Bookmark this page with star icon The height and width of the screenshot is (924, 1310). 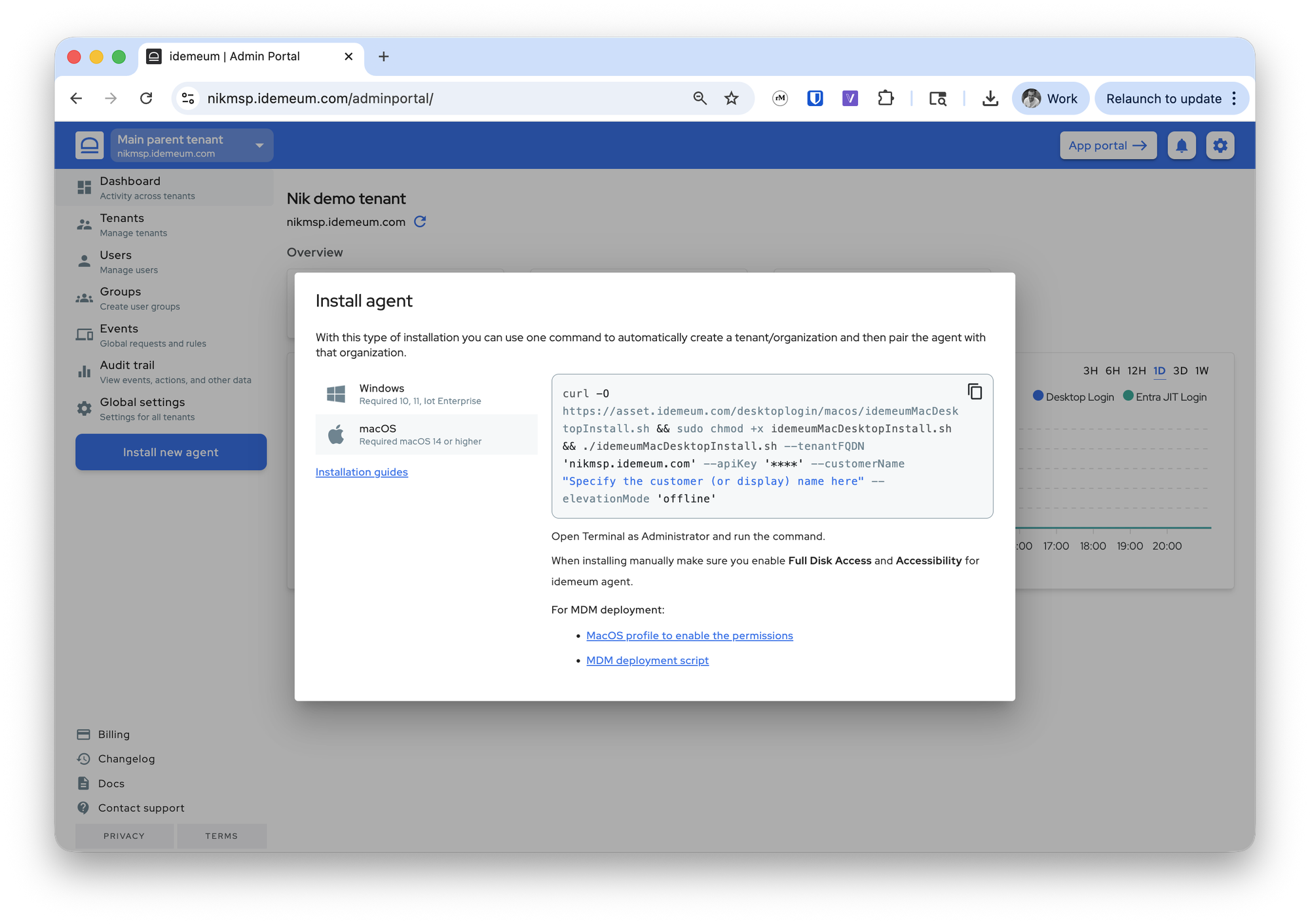coord(731,98)
